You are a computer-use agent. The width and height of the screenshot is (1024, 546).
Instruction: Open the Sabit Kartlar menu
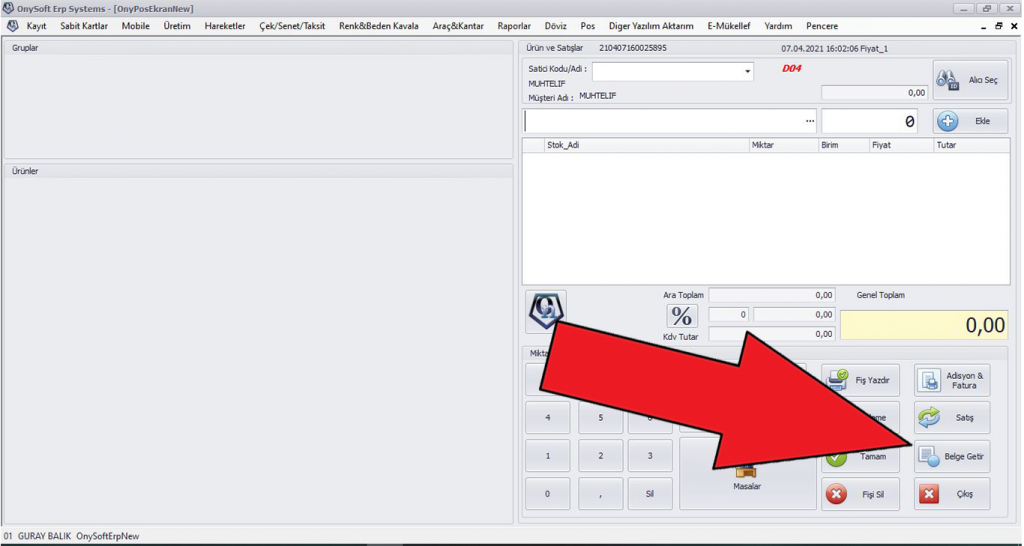pos(84,26)
